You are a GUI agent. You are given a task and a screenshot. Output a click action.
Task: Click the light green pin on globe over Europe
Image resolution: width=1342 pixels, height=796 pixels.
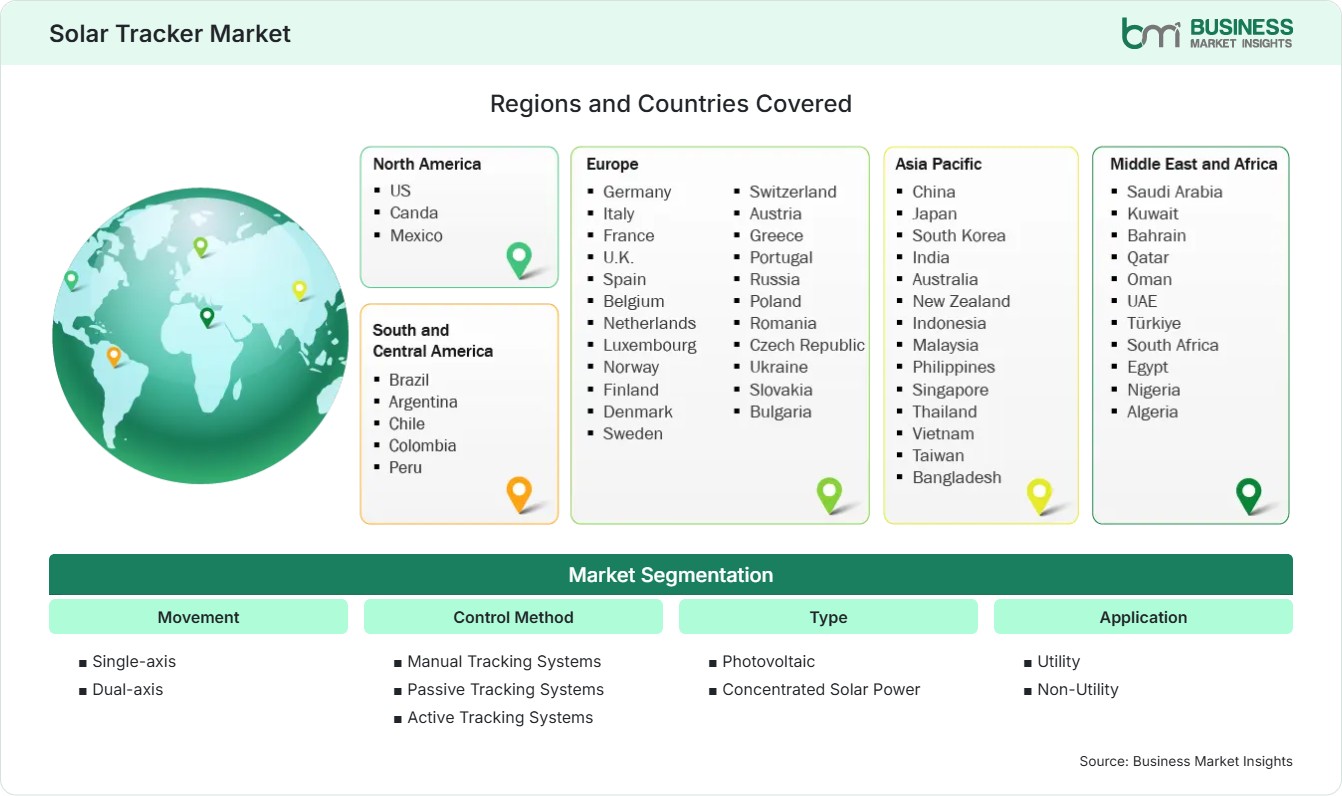[x=200, y=246]
